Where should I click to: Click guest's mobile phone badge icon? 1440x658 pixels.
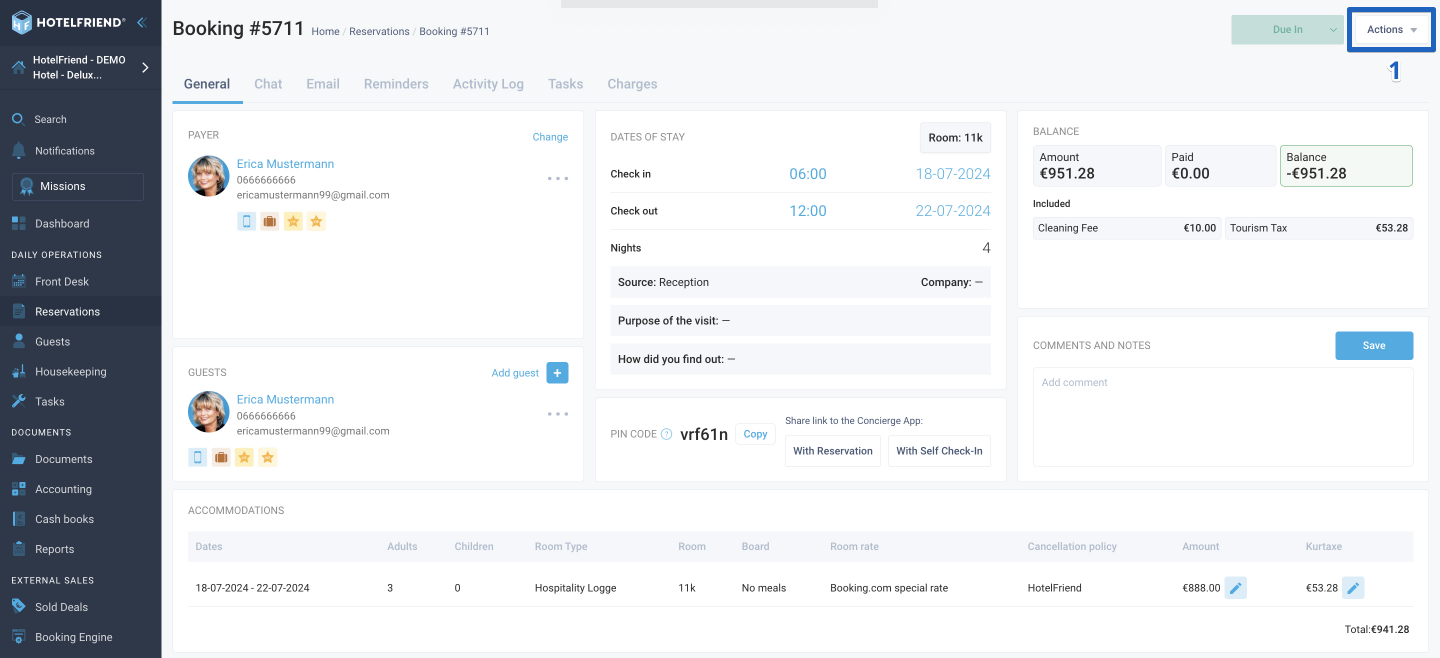point(198,457)
